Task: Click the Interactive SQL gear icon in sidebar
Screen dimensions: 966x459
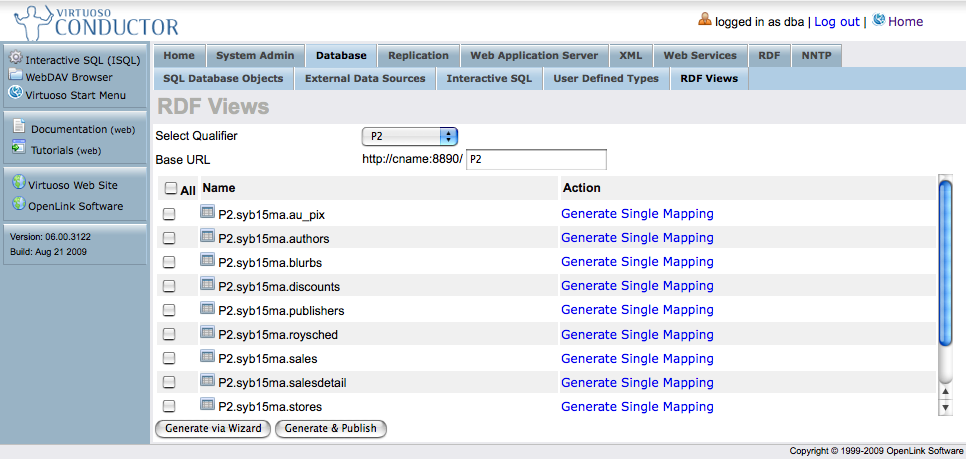Action: click(16, 59)
